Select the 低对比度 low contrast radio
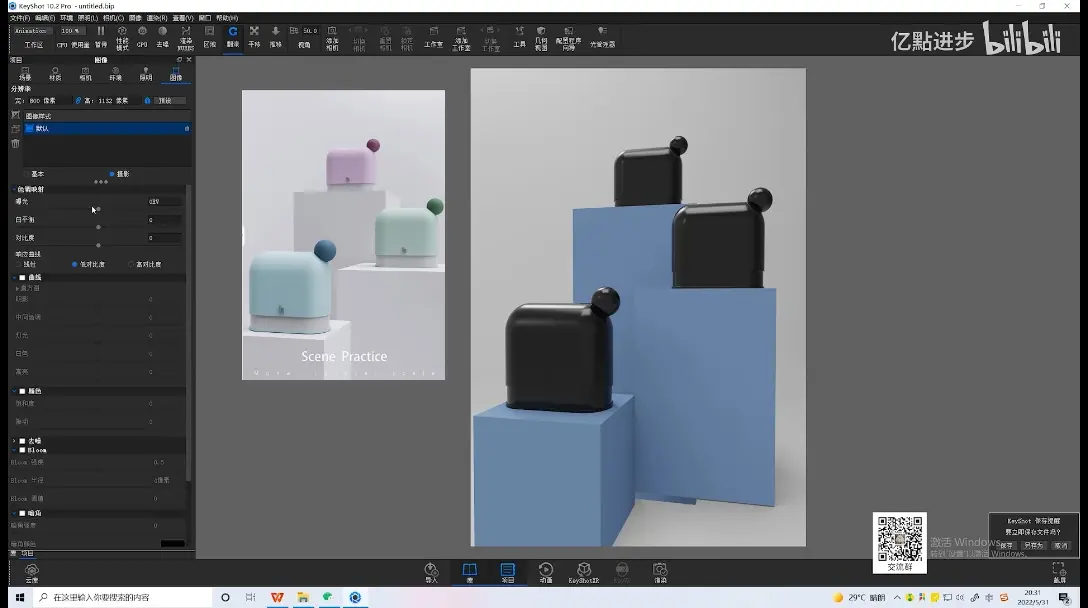This screenshot has width=1088, height=608. point(74,264)
